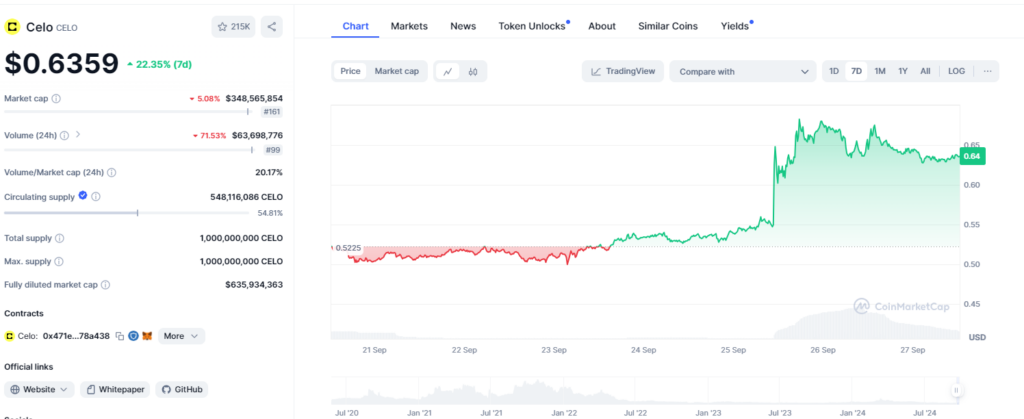
Task: Open the share icon button
Action: click(272, 27)
